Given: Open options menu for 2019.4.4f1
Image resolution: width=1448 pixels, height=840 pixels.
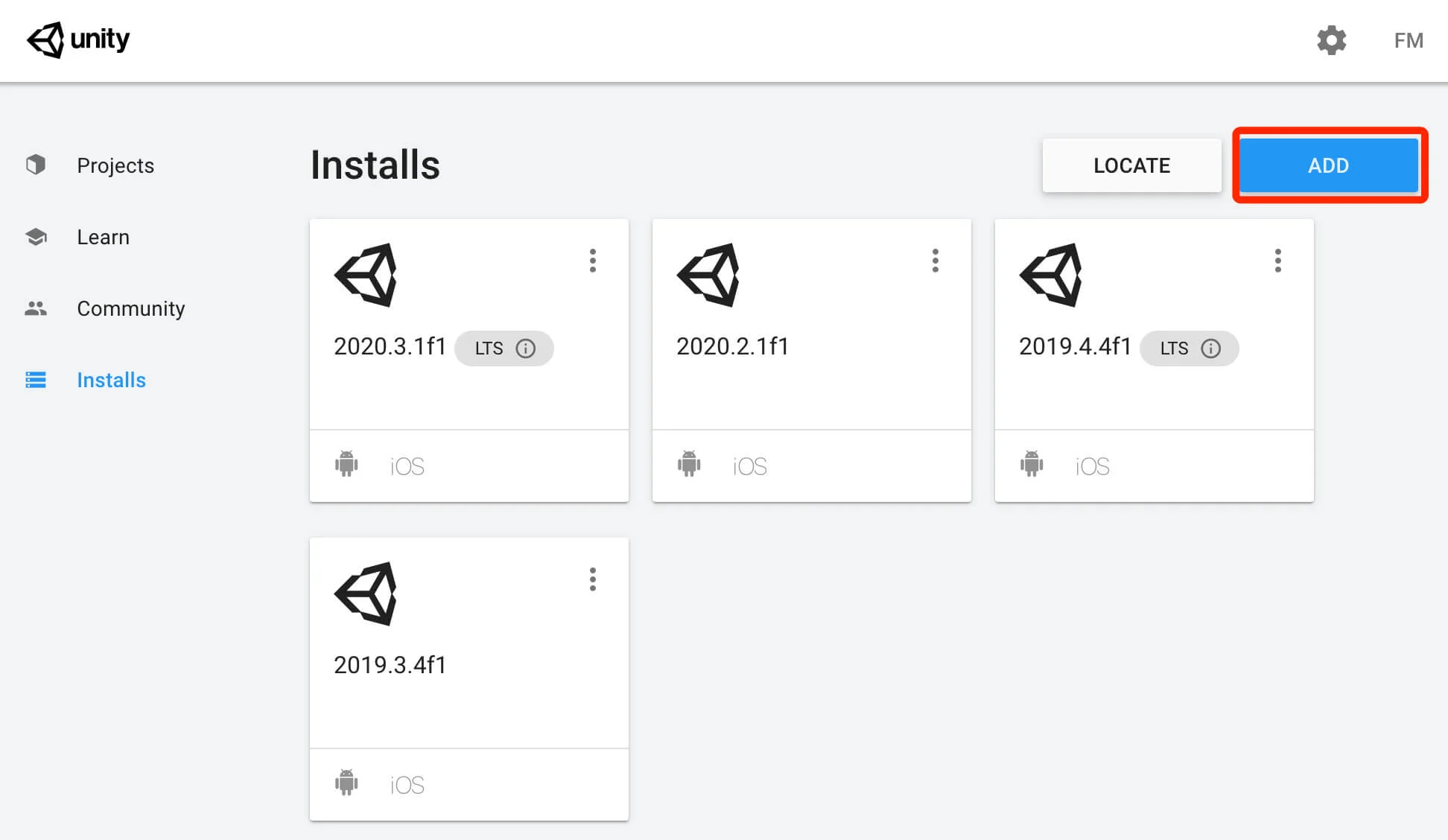Looking at the screenshot, I should pyautogui.click(x=1278, y=261).
